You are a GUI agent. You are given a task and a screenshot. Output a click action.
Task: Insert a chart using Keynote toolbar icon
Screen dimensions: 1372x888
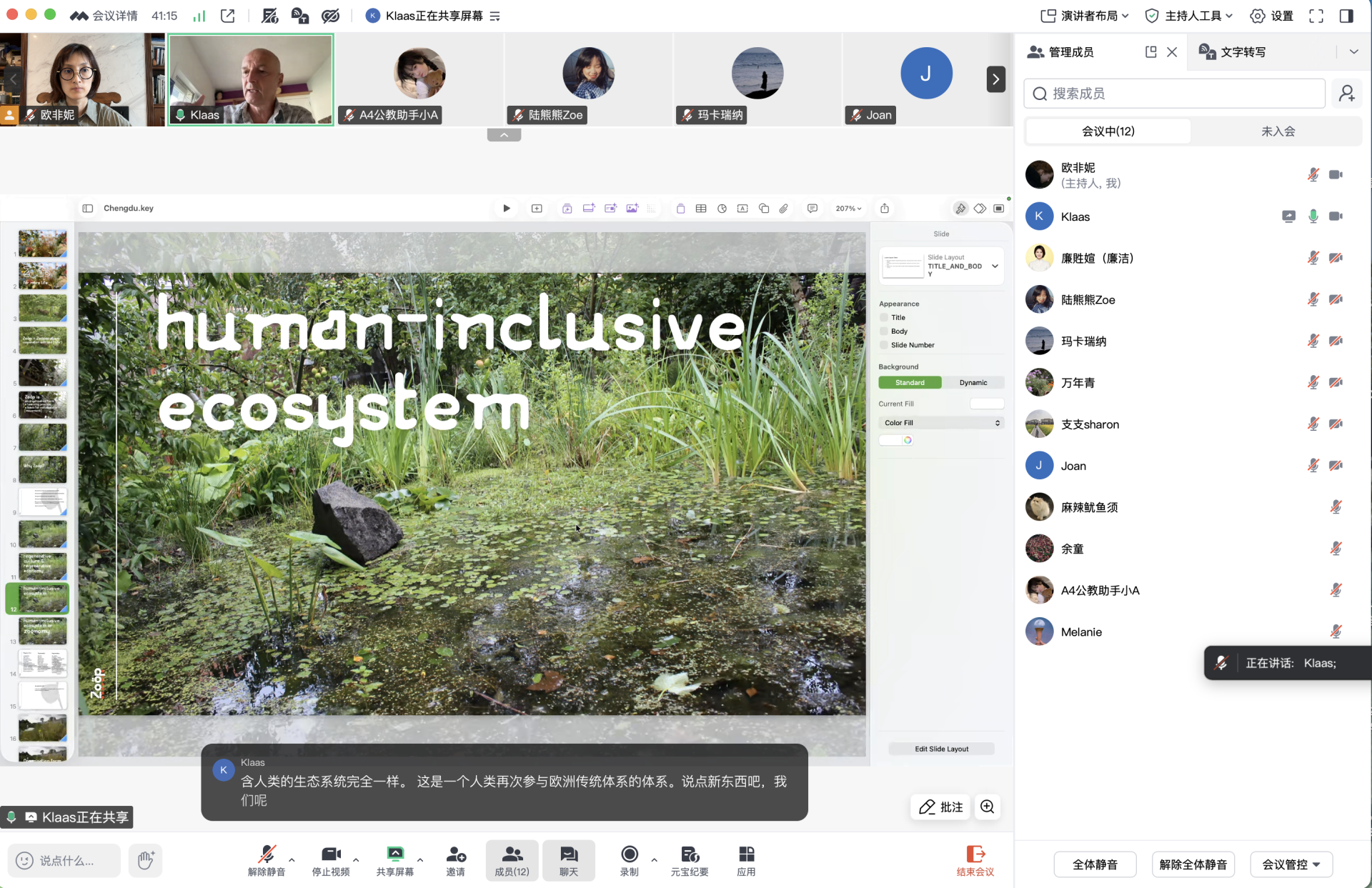pyautogui.click(x=722, y=209)
